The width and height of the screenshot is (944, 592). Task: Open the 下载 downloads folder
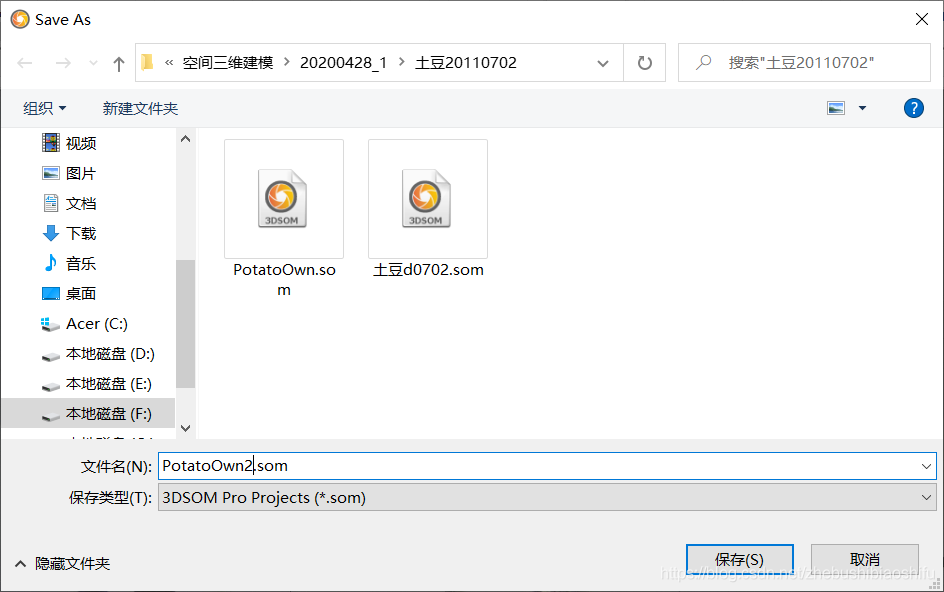click(x=81, y=233)
